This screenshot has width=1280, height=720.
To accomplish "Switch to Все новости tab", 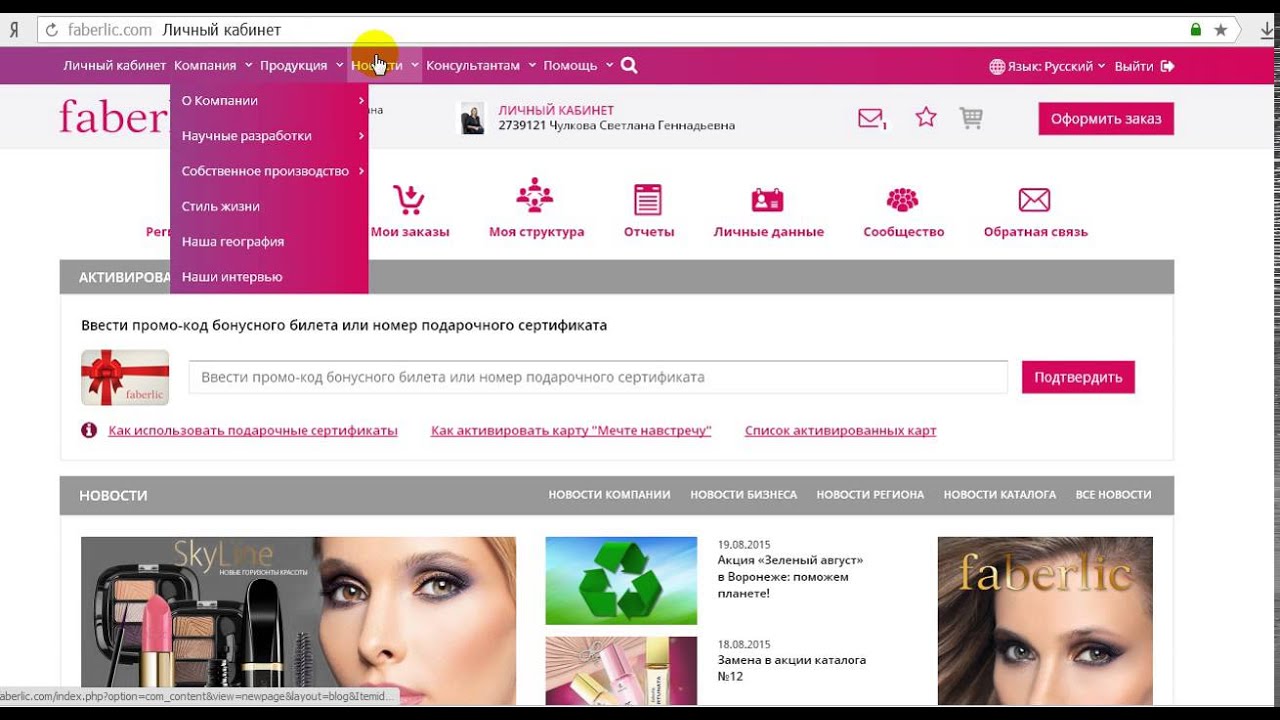I will [1113, 495].
